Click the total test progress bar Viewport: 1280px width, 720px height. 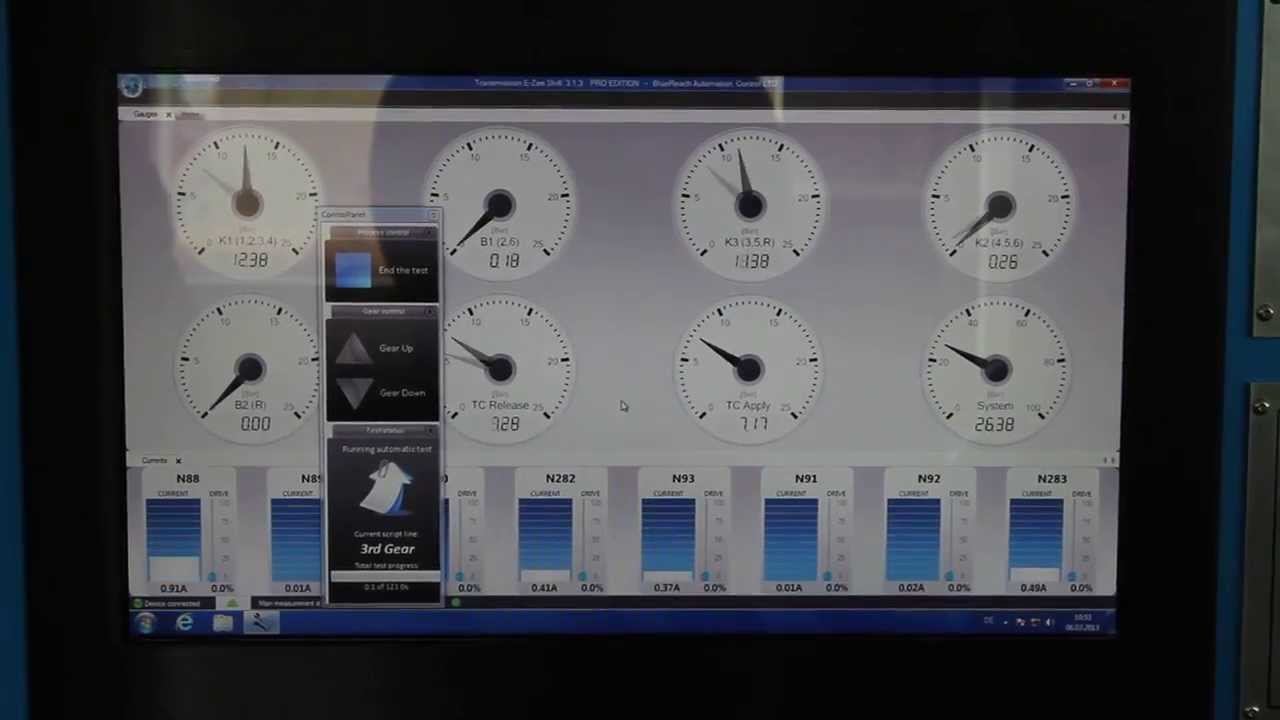tap(384, 576)
